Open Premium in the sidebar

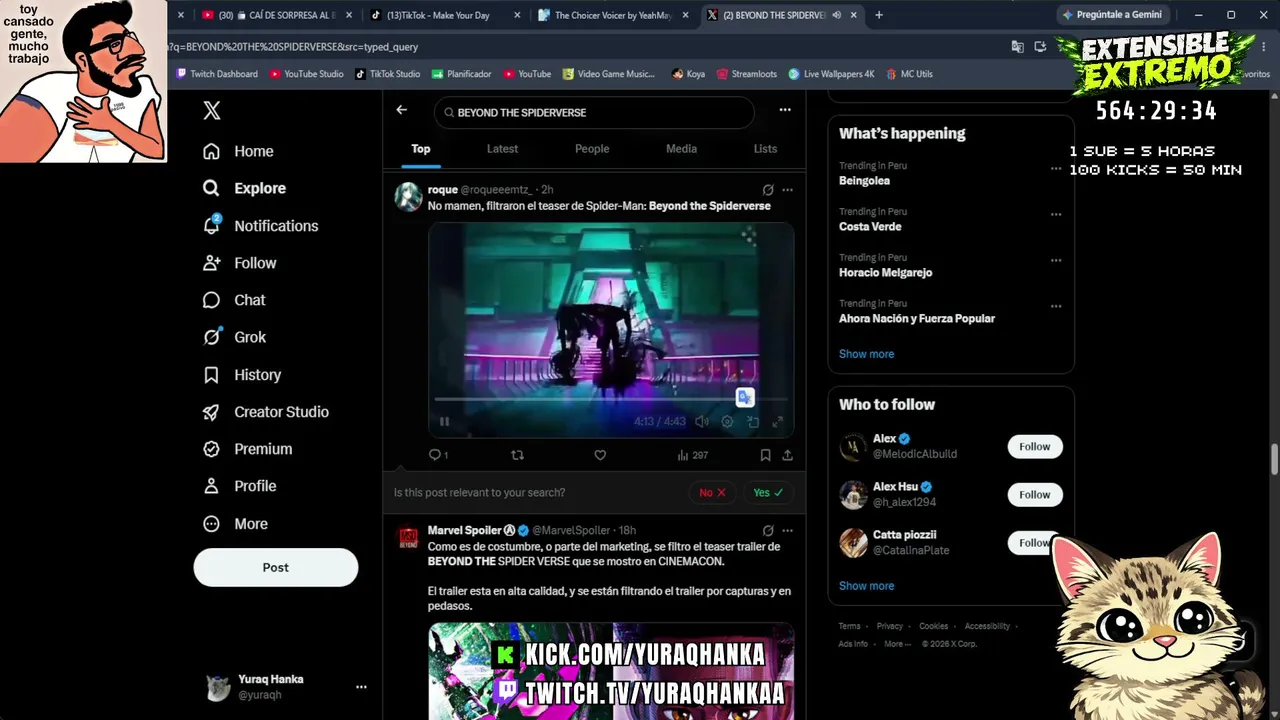tap(247, 449)
